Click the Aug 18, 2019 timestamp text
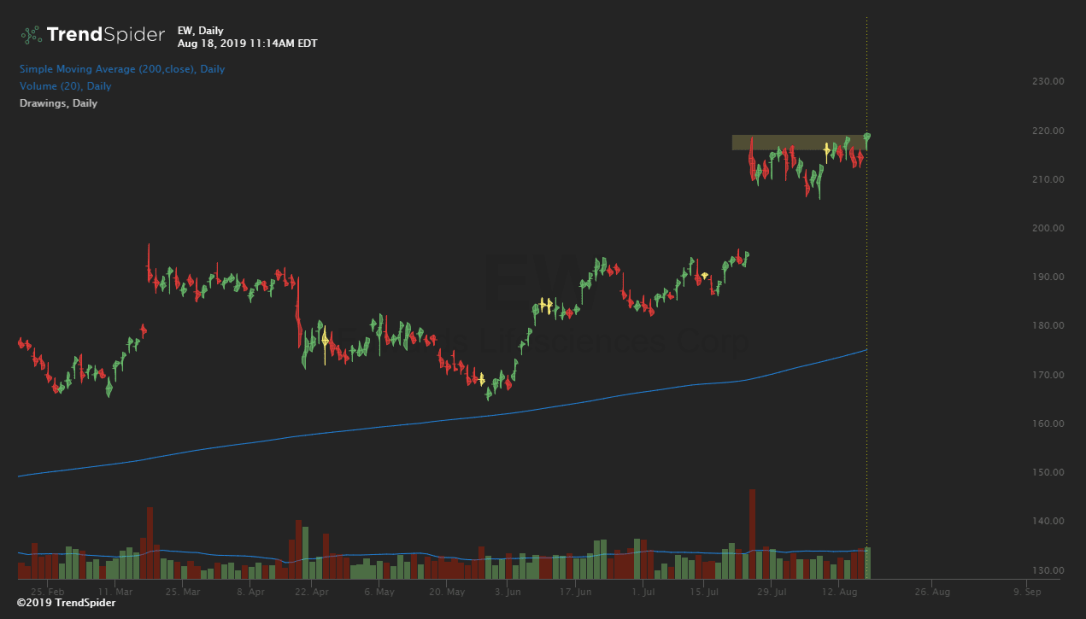The image size is (1086, 619). coord(247,44)
